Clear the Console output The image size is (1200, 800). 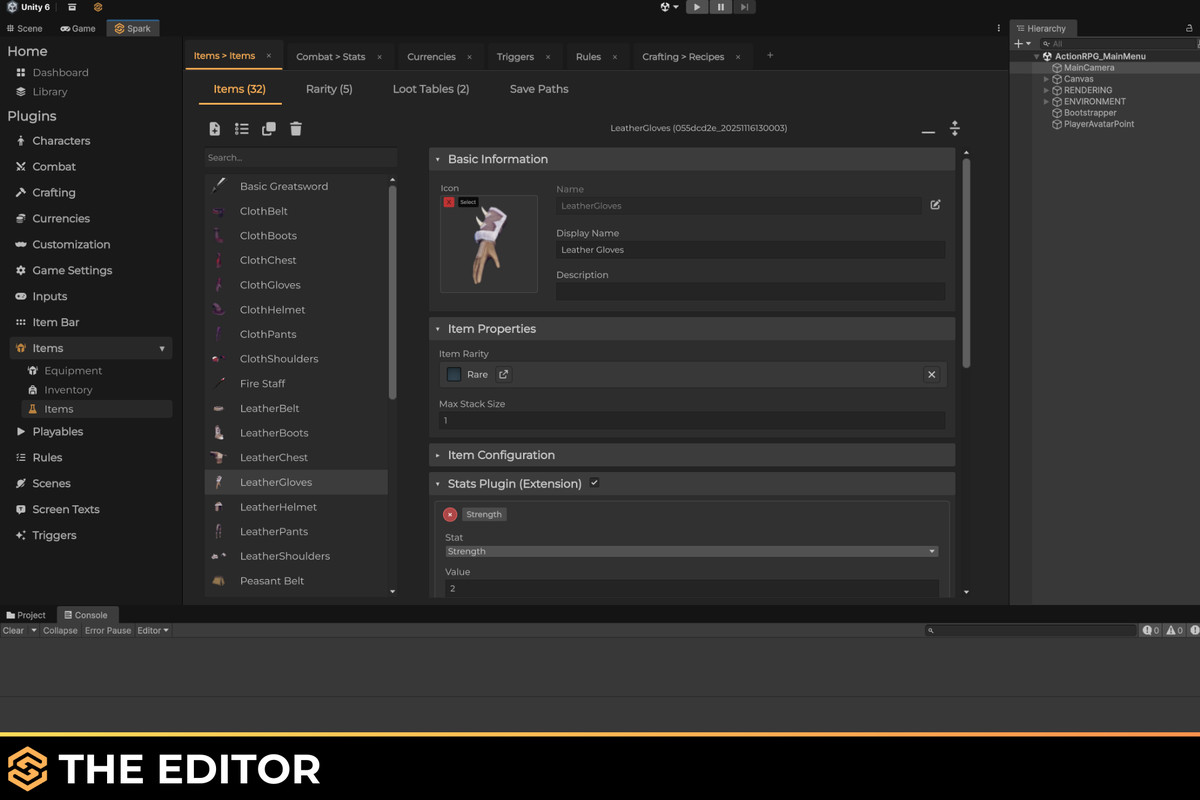pos(14,630)
